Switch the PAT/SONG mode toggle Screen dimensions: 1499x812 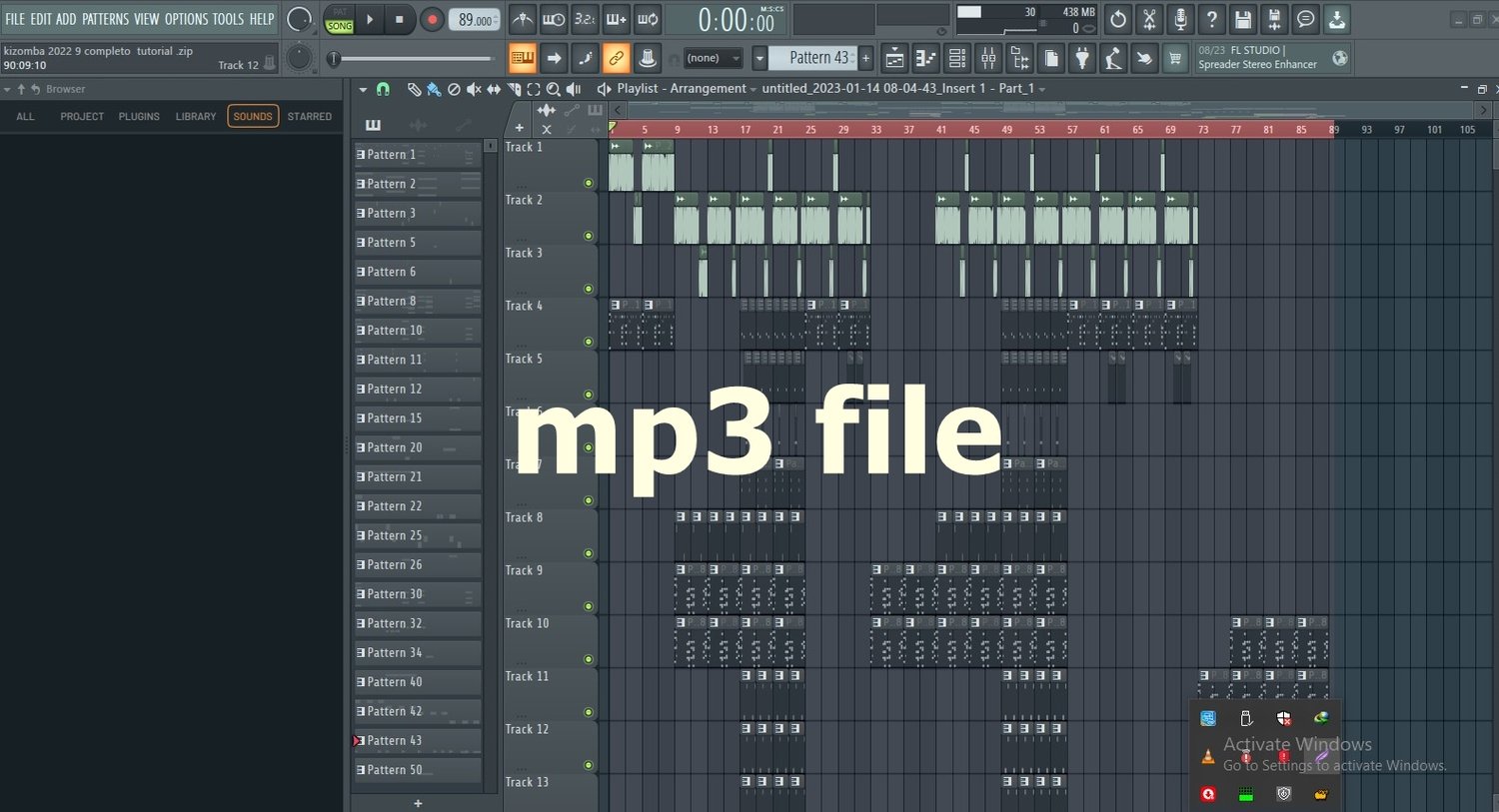[340, 19]
